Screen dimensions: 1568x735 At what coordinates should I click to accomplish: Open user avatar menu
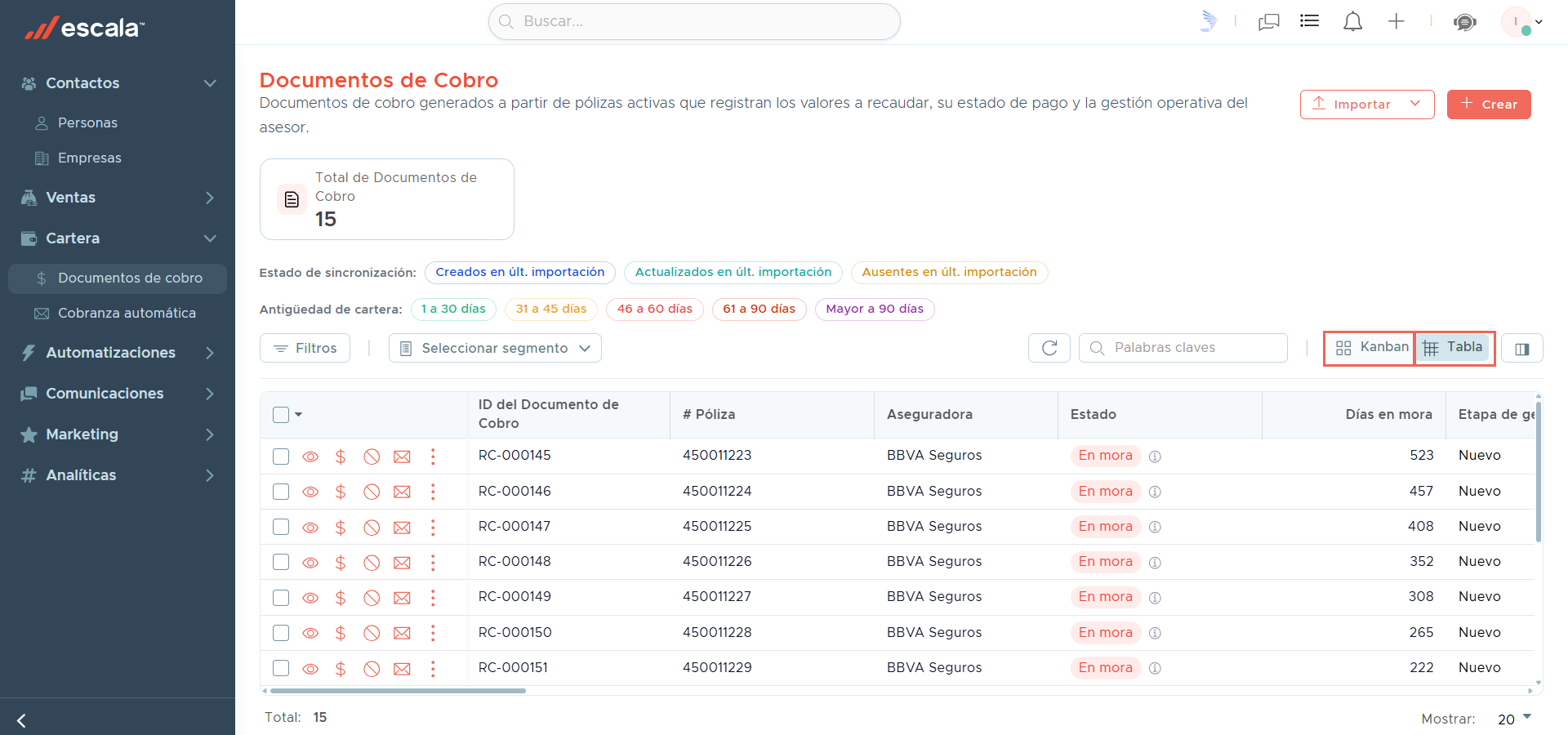[x=1521, y=22]
